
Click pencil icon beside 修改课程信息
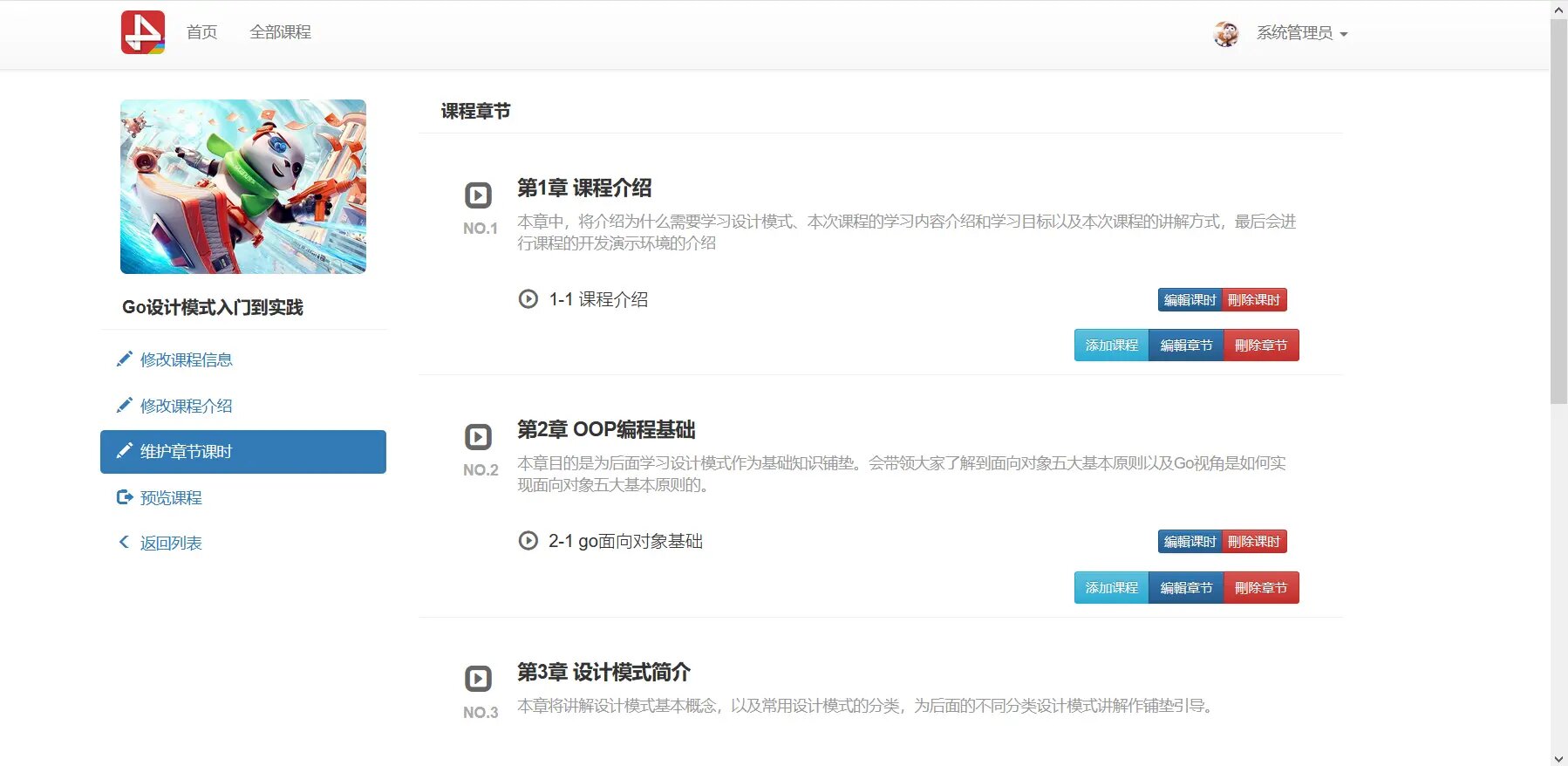pyautogui.click(x=125, y=359)
